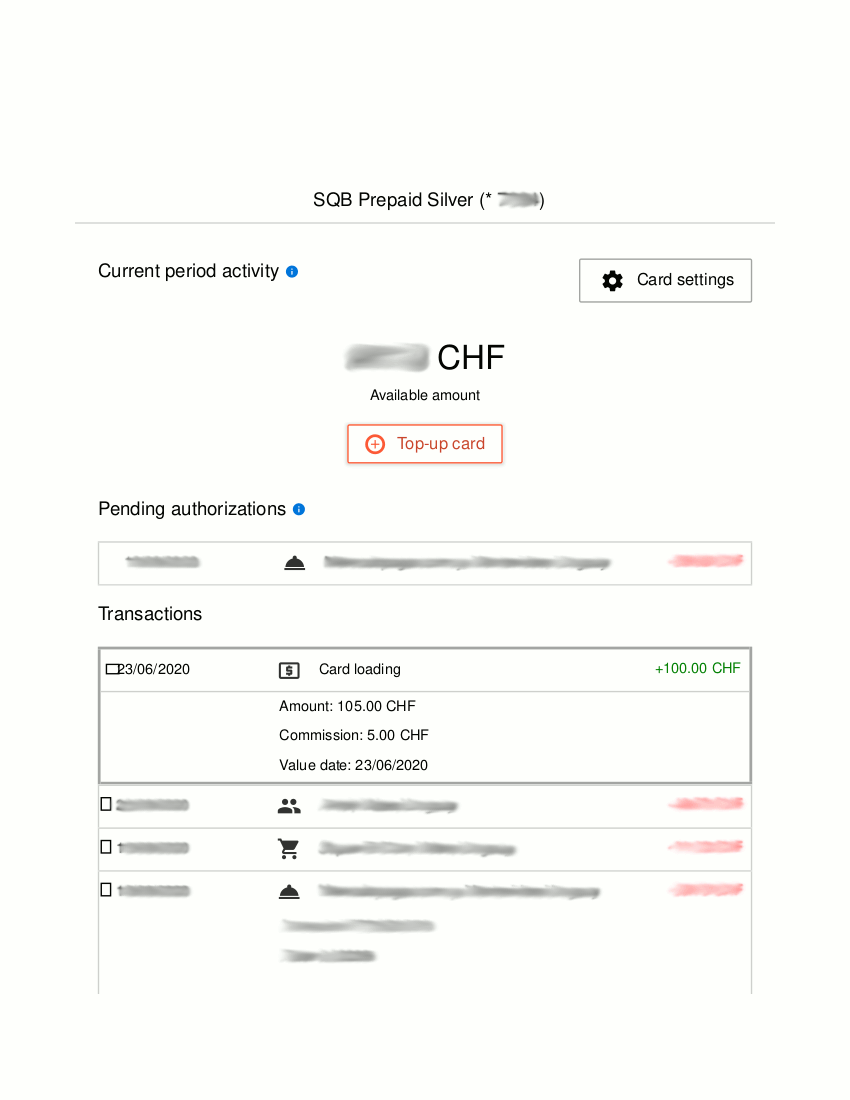Screen dimensions: 850x1100
Task: Click the Available amount label
Action: (425, 395)
